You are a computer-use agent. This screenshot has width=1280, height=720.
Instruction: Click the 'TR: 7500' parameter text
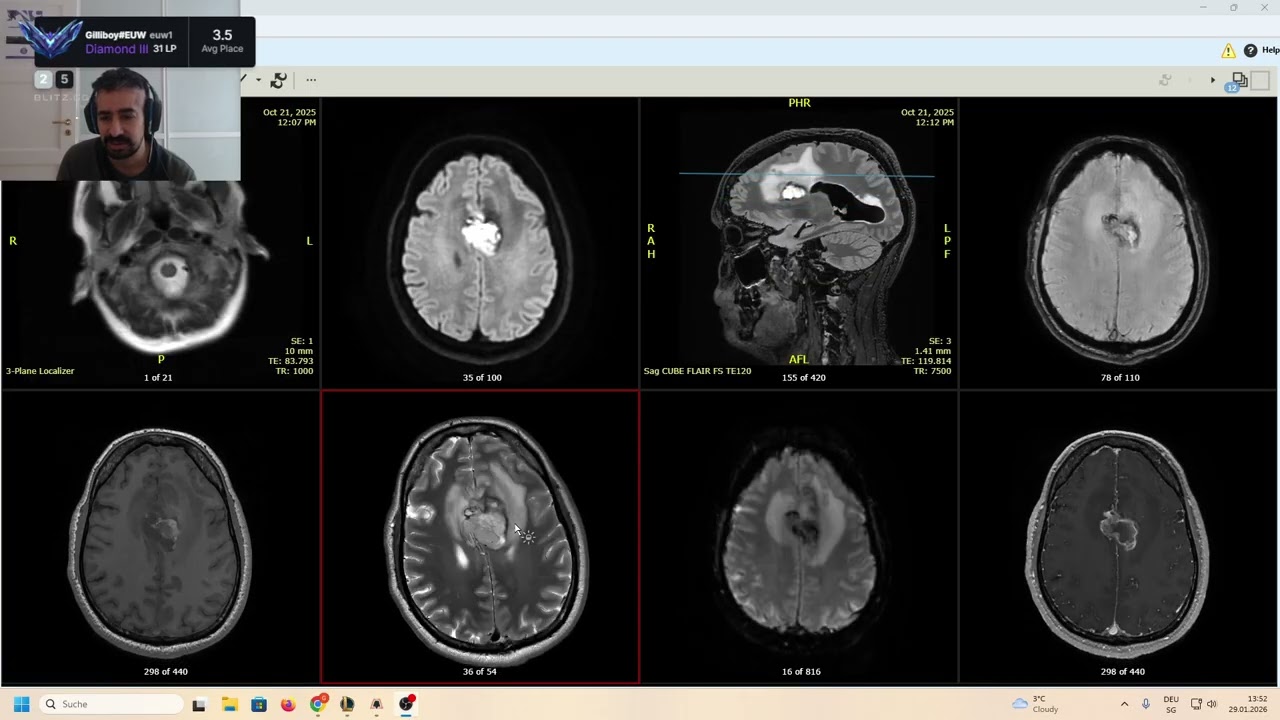click(x=932, y=371)
